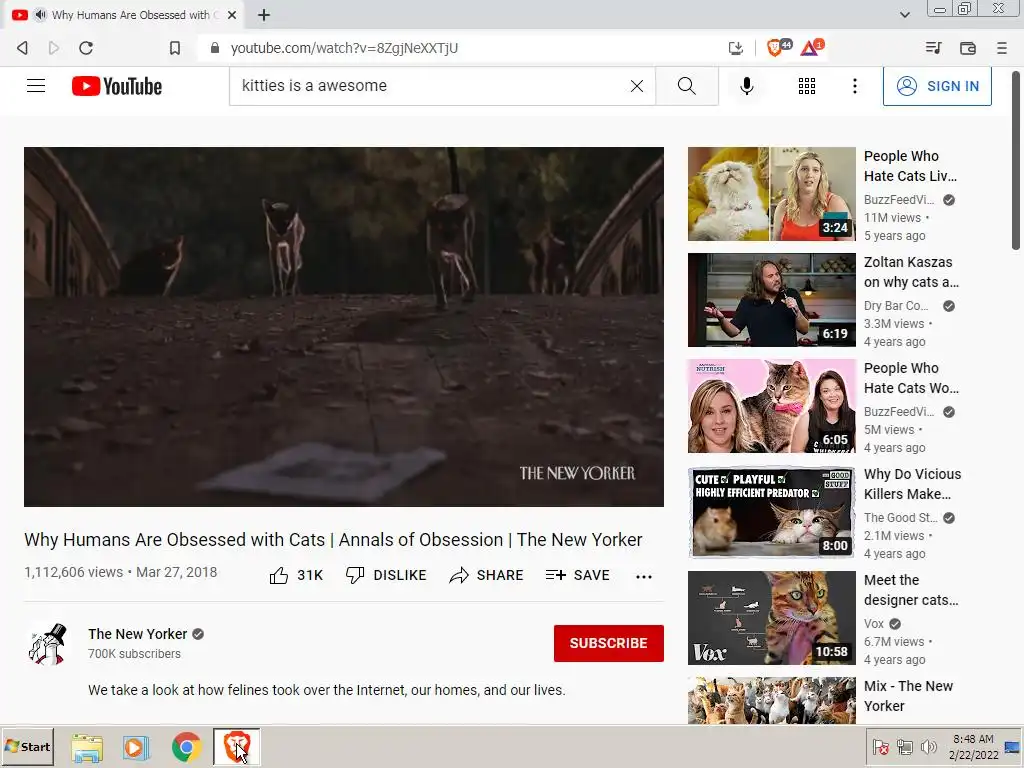This screenshot has height=768, width=1024.
Task: Open the Brave Rewards triangle icon
Action: (x=810, y=48)
